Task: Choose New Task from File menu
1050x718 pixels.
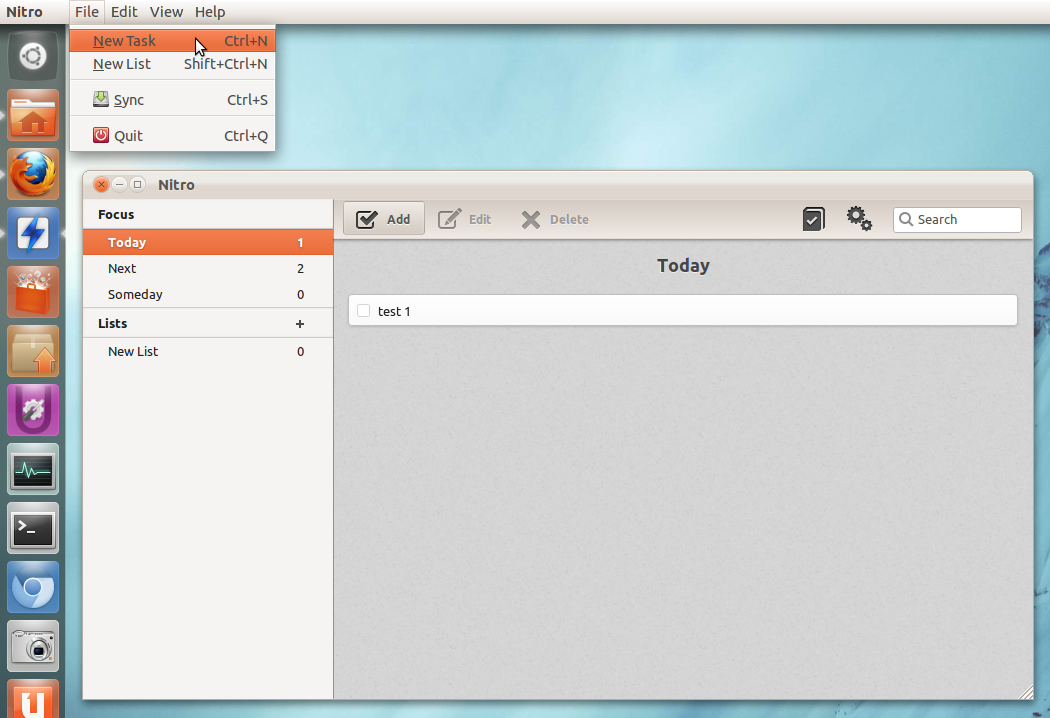Action: tap(173, 41)
